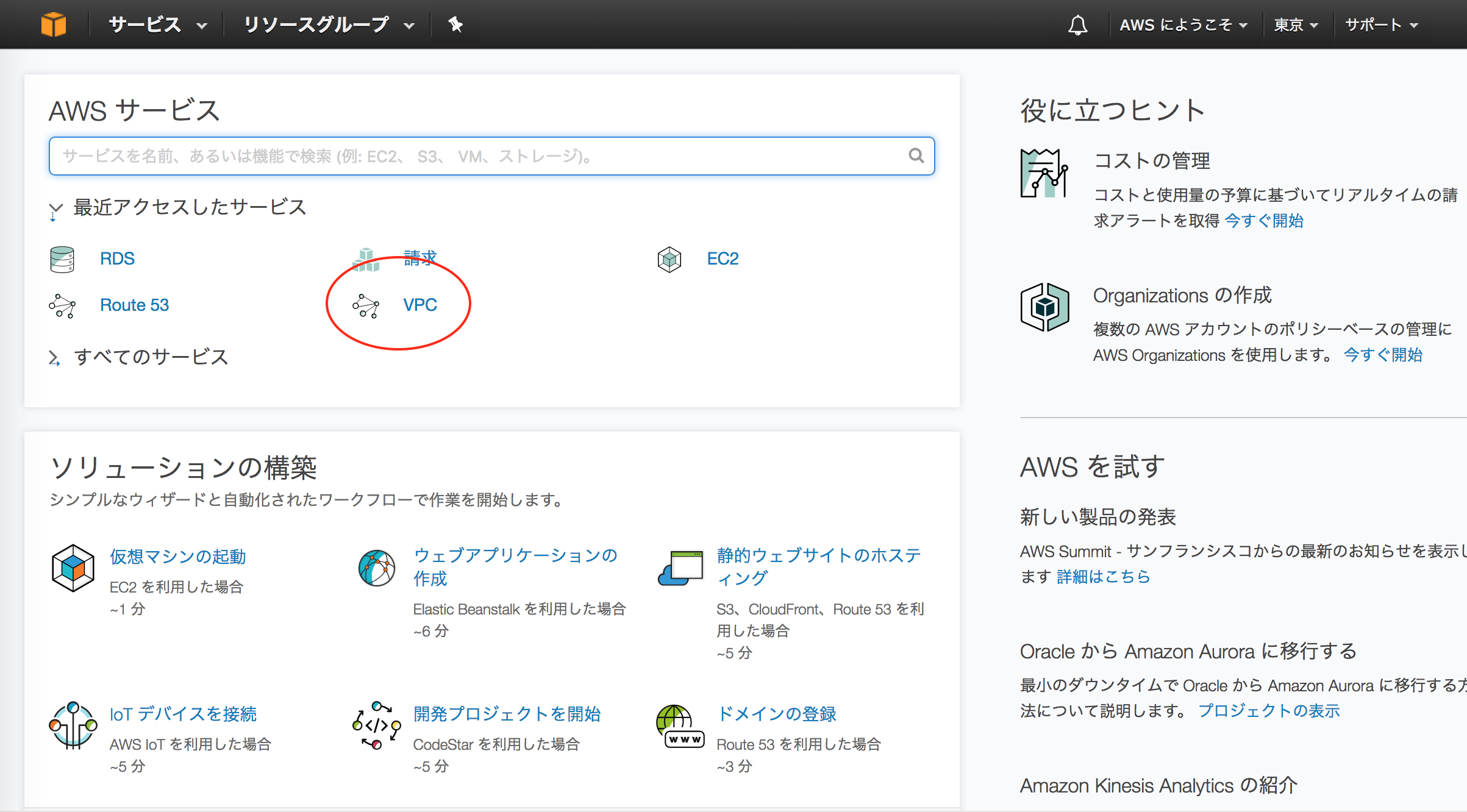
Task: Click the 新しい製品の発表 heading
Action: pos(1098,517)
